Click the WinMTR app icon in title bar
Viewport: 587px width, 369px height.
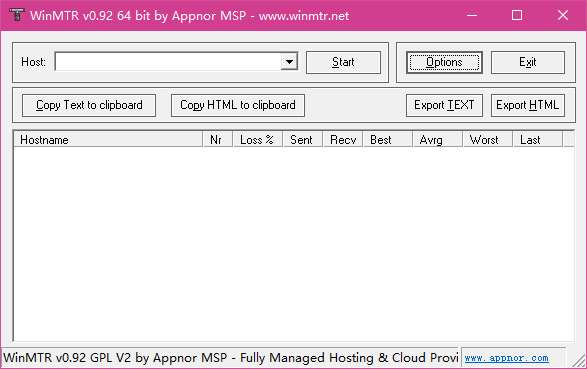pyautogui.click(x=16, y=15)
